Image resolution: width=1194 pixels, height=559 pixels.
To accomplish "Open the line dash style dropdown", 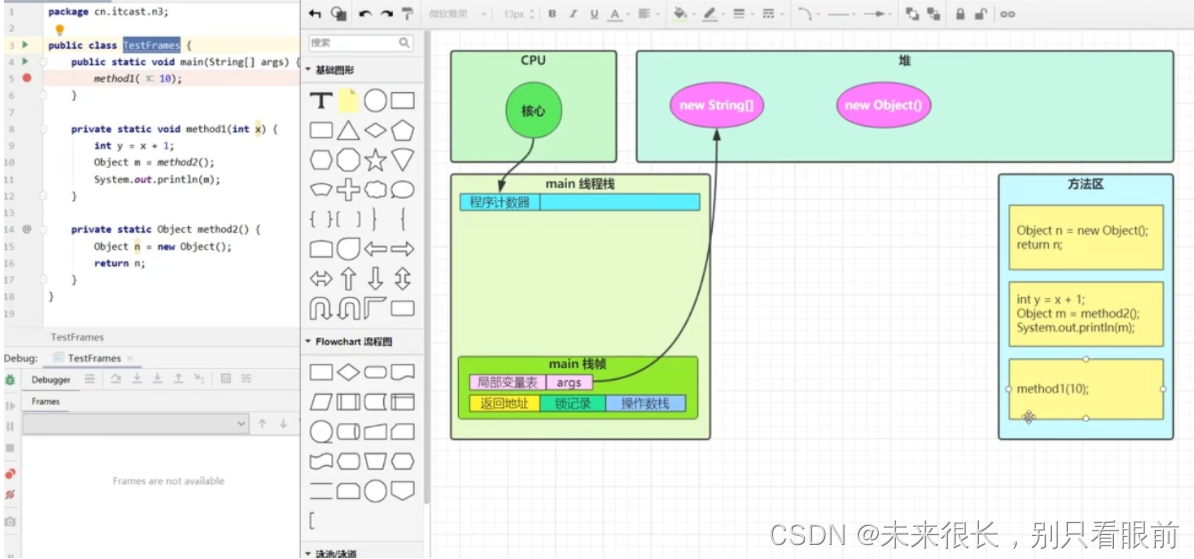I will point(772,14).
